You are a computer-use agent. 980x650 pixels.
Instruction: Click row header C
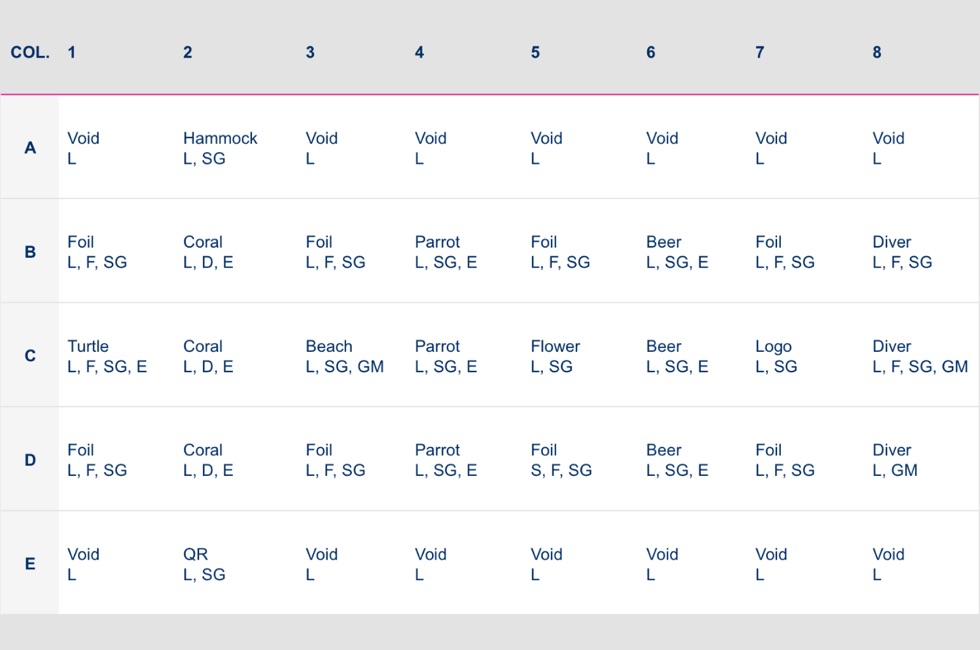(x=30, y=356)
